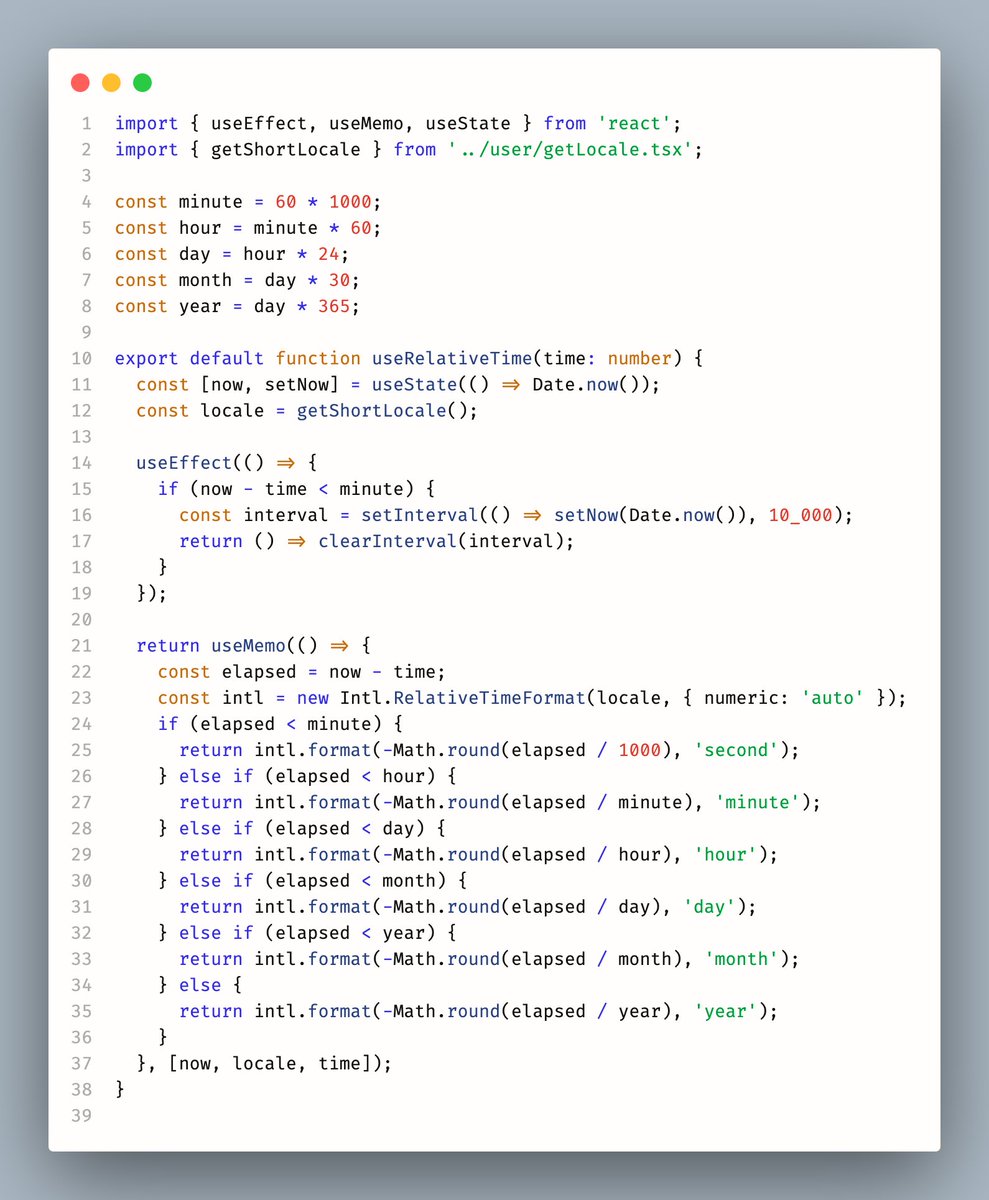Viewport: 989px width, 1200px height.
Task: Click the '../user/getLocale.tsx' path string
Action: [570, 150]
